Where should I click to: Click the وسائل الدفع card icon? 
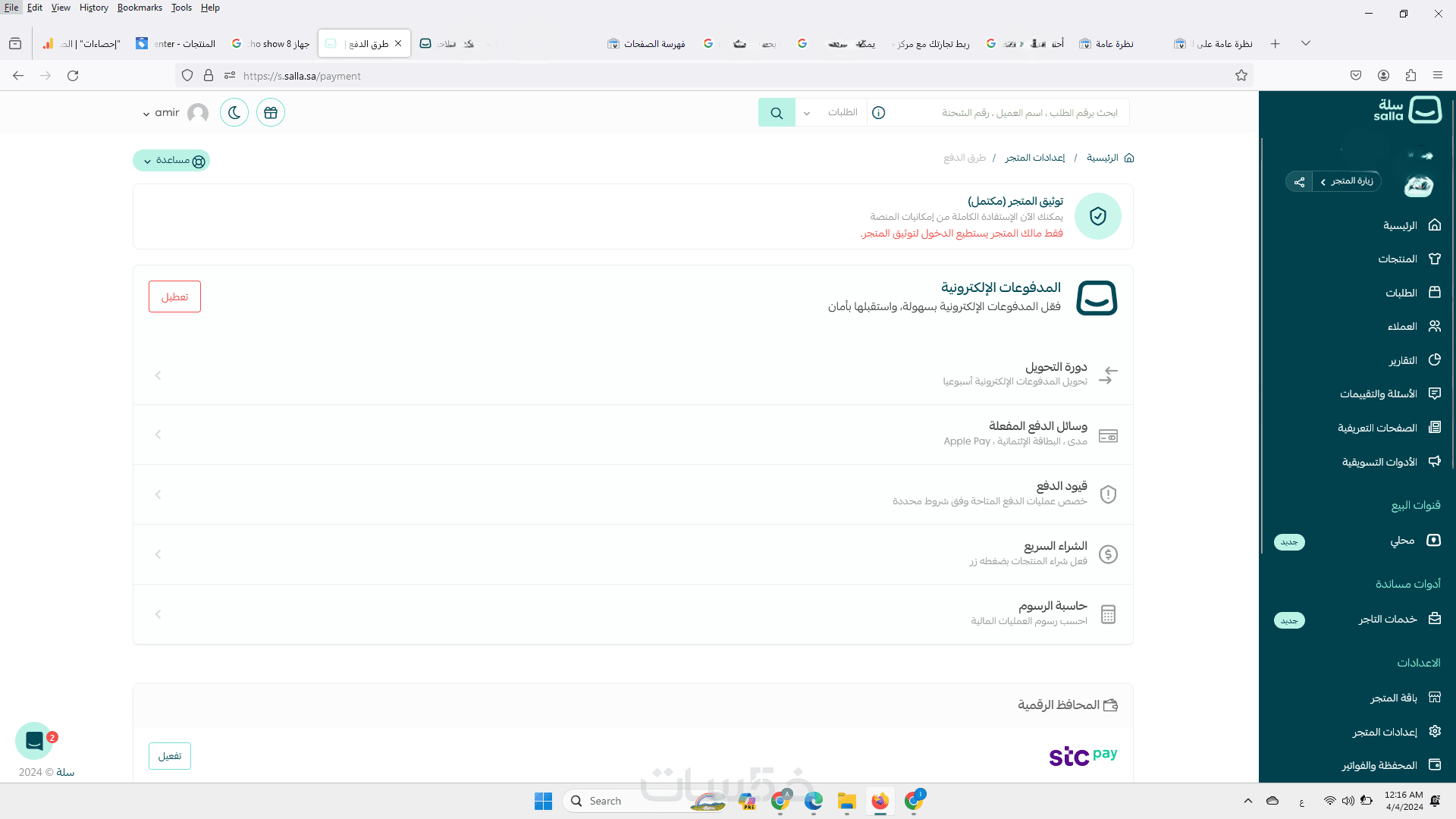point(1108,436)
